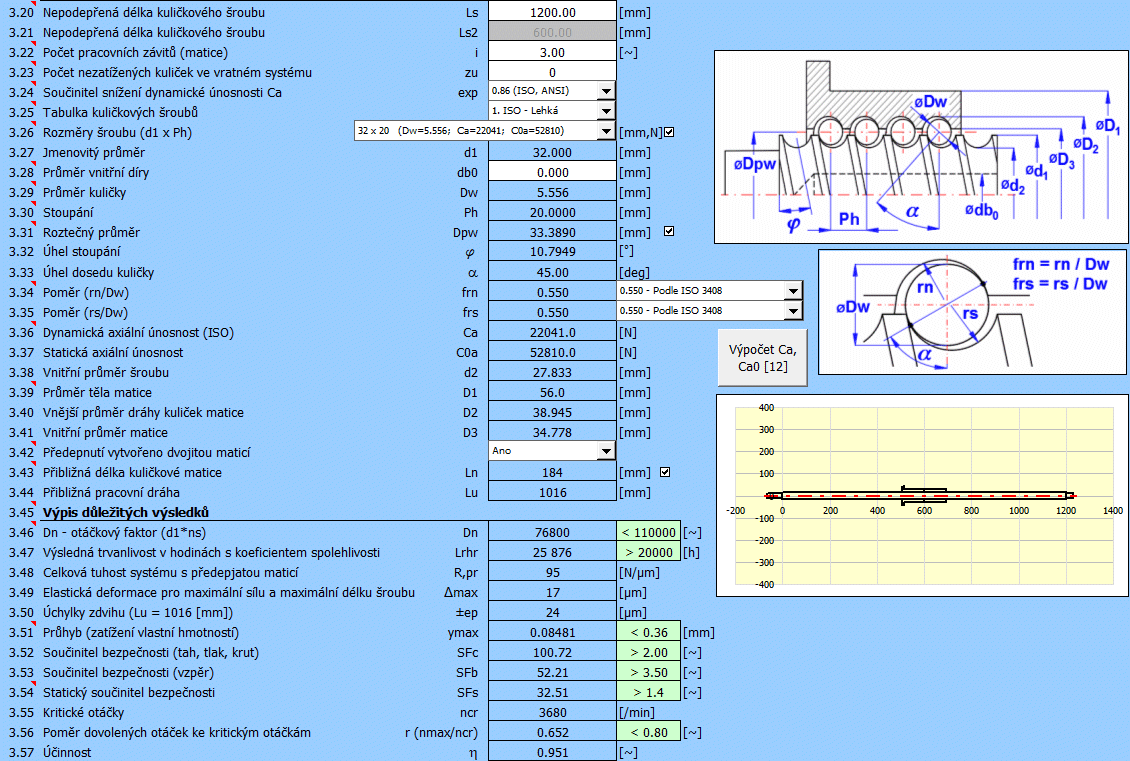Screen dimensions: 1130x761
Task: Open the frs ratio ISO 3408 dropdown
Action: pos(793,311)
